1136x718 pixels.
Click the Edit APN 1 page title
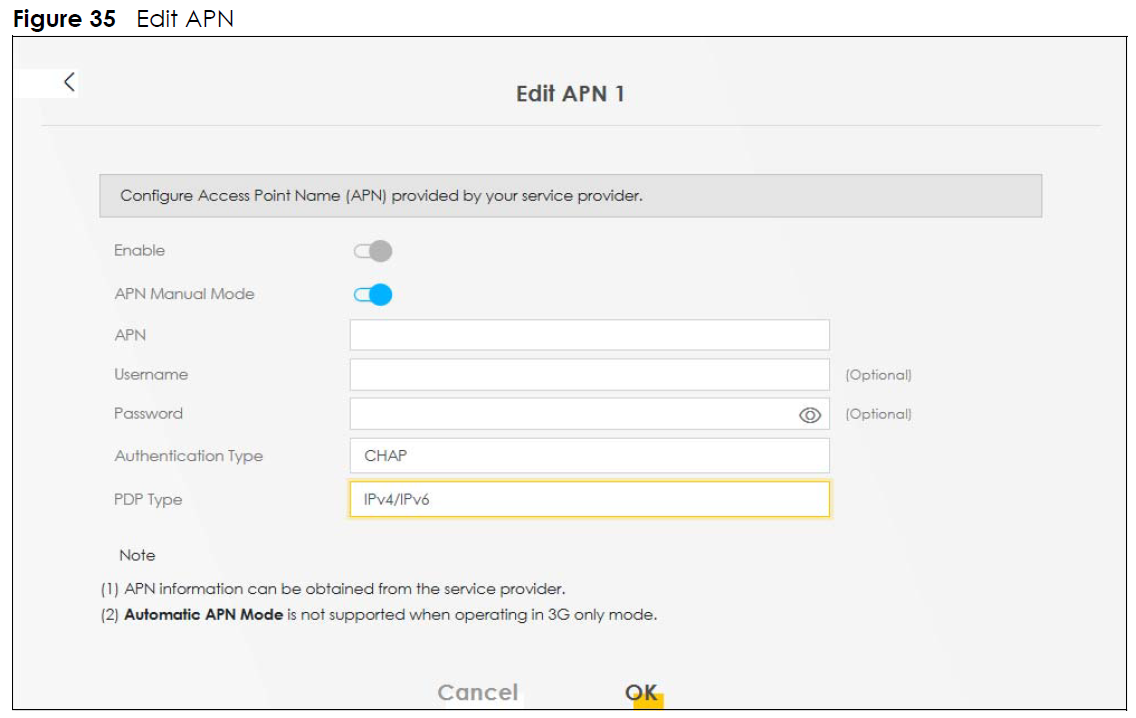coord(570,94)
